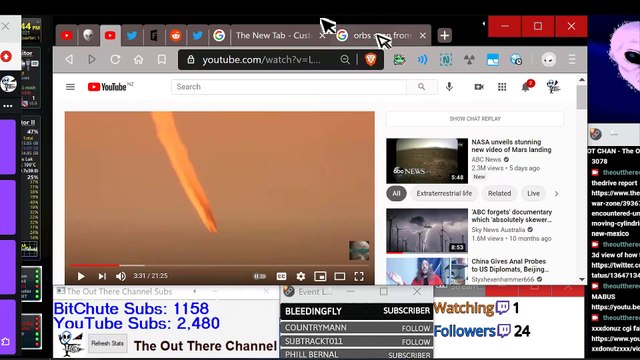The height and width of the screenshot is (360, 640).
Task: Click the video endscreen thumbnail overlay
Action: click(359, 250)
